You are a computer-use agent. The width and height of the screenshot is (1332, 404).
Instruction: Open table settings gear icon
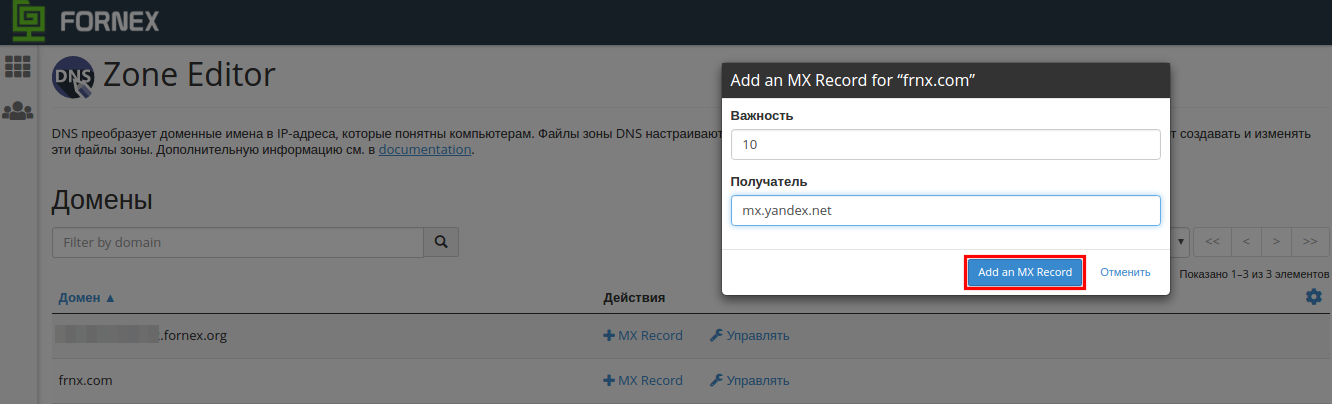pos(1314,297)
